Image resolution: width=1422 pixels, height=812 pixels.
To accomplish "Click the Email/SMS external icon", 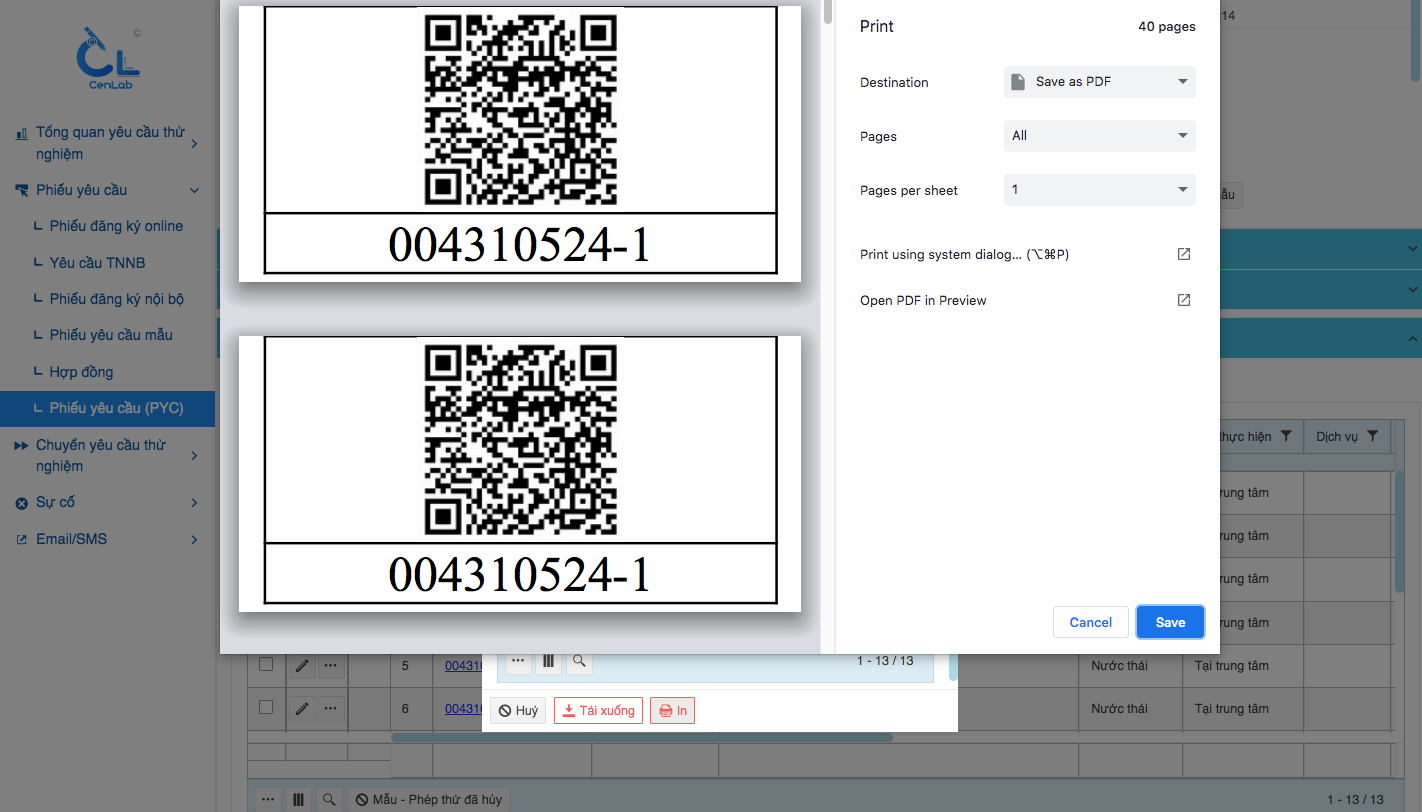I will [21, 540].
